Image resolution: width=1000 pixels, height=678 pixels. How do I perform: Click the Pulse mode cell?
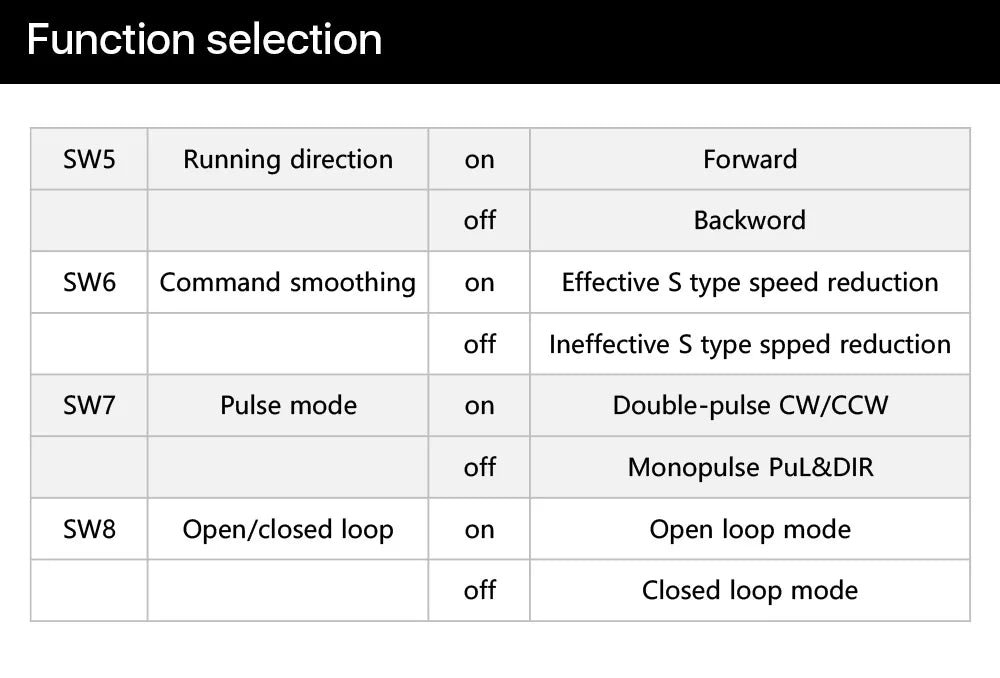[x=288, y=405]
